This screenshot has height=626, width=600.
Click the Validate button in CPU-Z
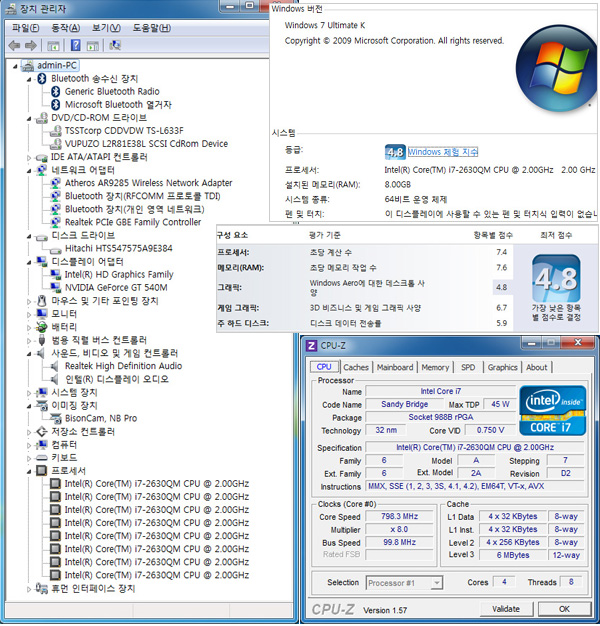(506, 609)
